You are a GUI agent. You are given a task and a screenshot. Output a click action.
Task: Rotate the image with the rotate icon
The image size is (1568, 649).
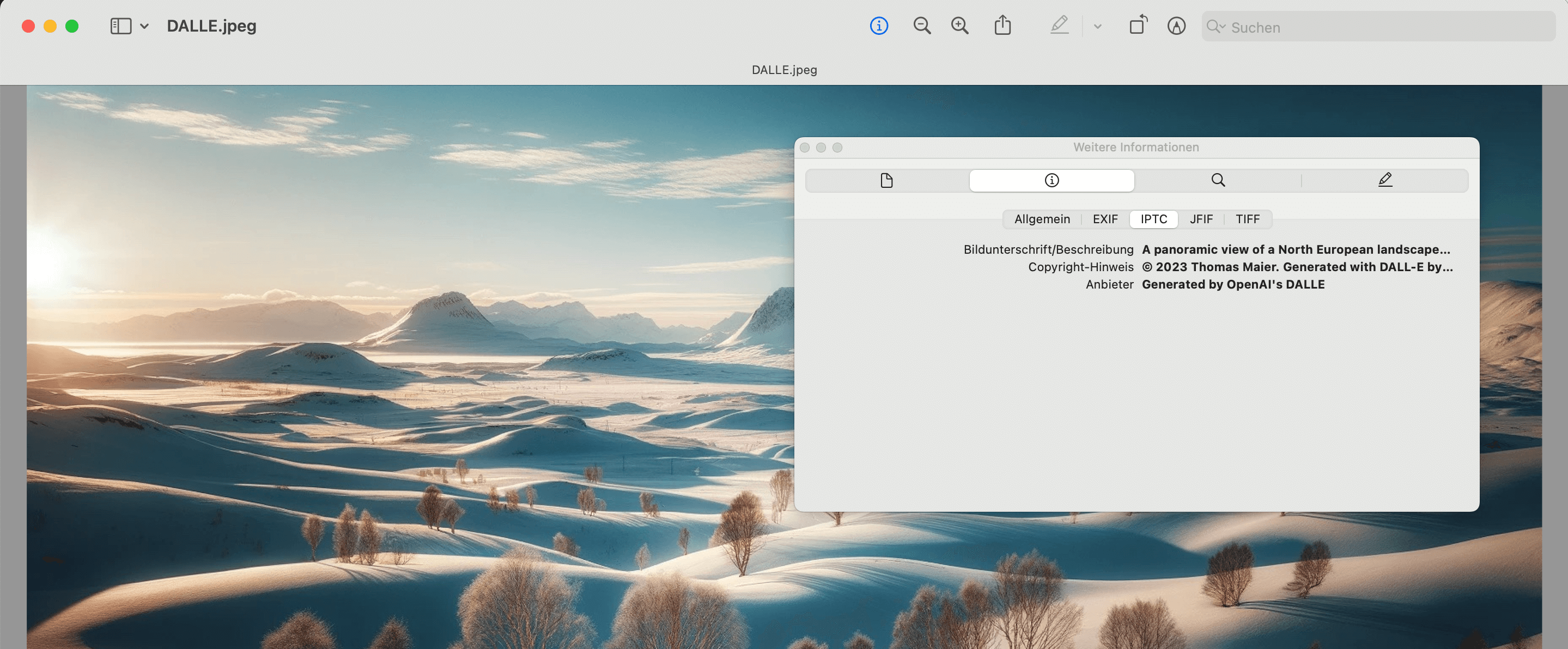pos(1137,26)
